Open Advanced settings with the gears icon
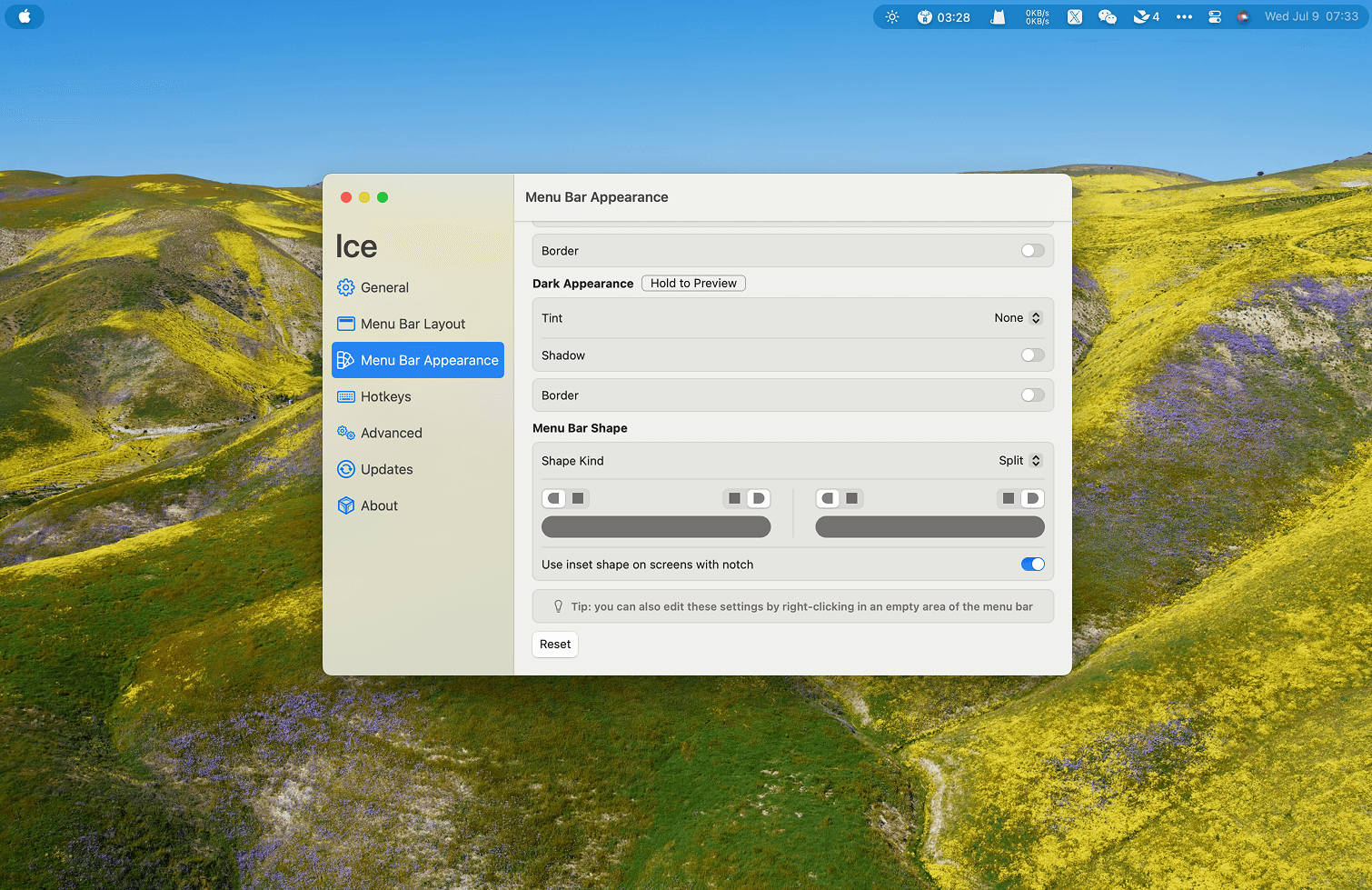1372x890 pixels. 346,433
